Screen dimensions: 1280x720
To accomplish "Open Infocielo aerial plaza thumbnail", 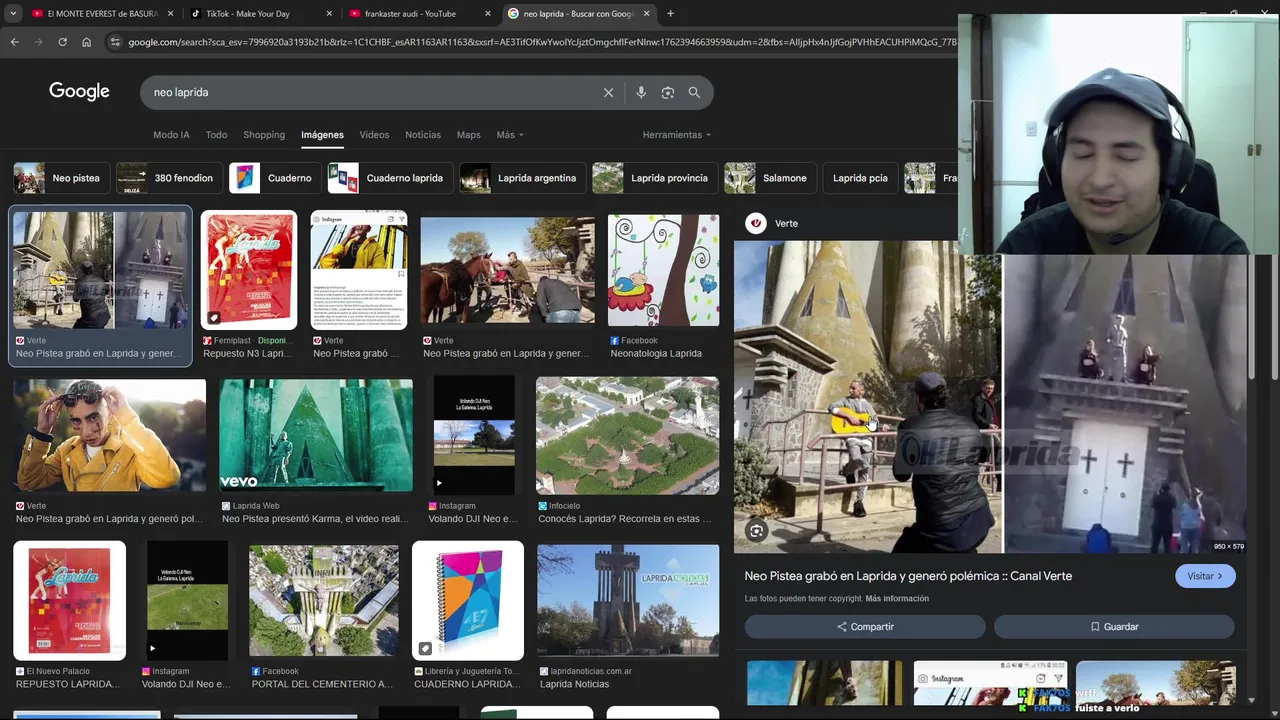I will tap(627, 435).
